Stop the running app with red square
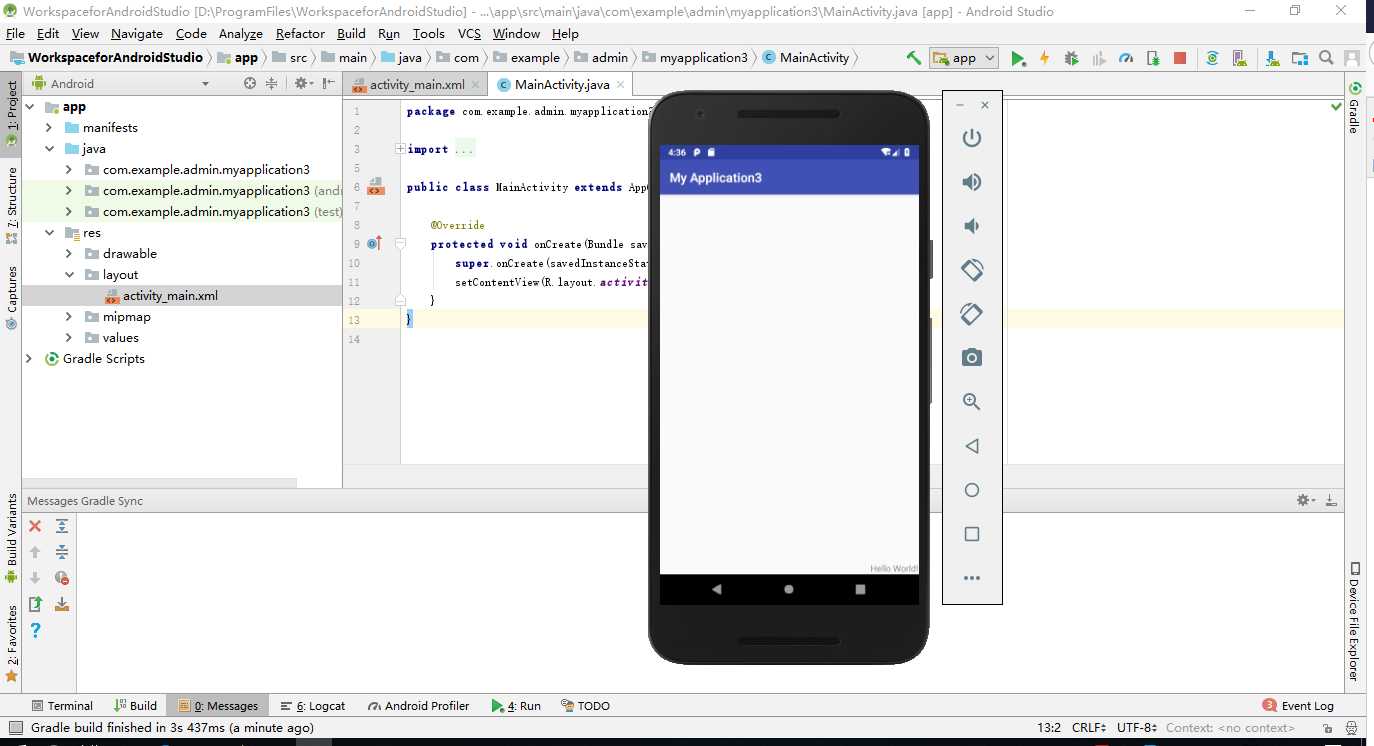This screenshot has height=746, width=1374. pyautogui.click(x=1180, y=58)
